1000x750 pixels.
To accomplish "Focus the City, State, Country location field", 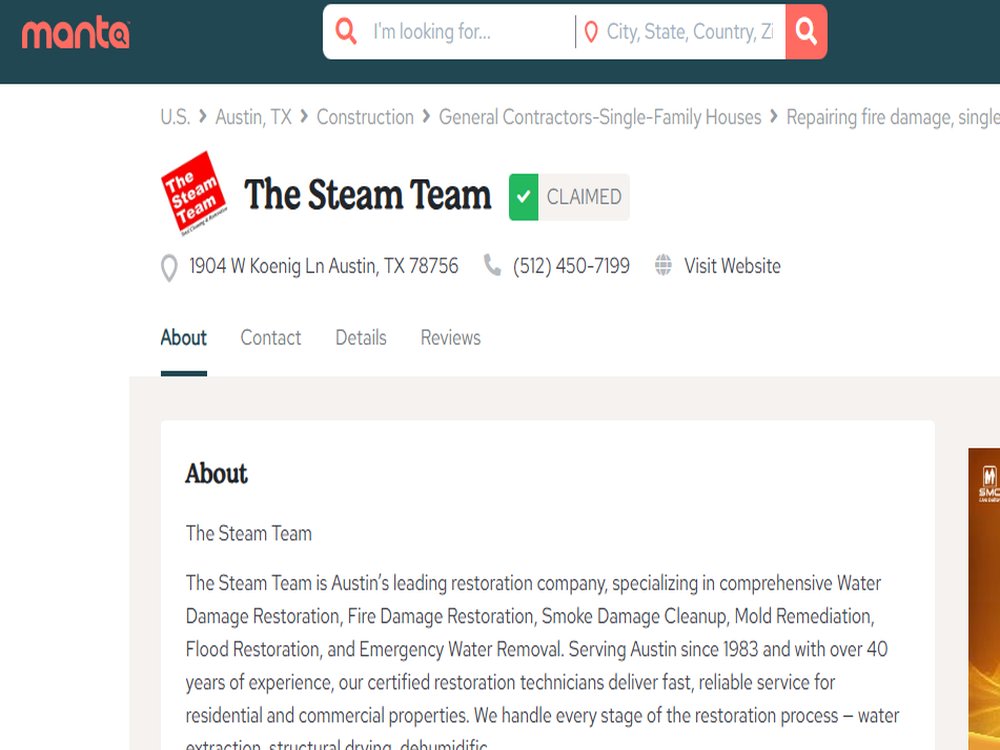I will click(x=689, y=31).
